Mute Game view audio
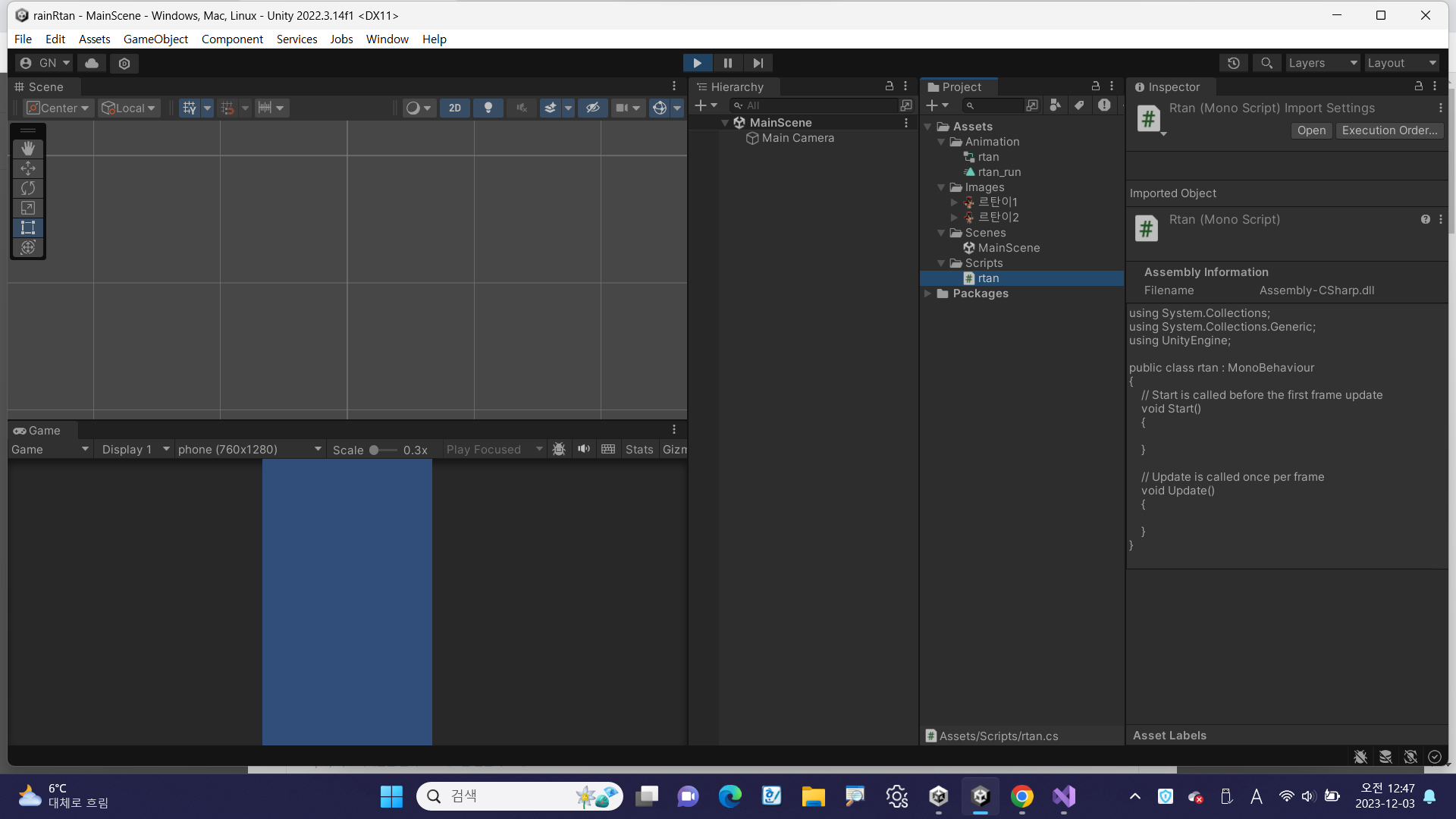1456x819 pixels. (x=584, y=449)
